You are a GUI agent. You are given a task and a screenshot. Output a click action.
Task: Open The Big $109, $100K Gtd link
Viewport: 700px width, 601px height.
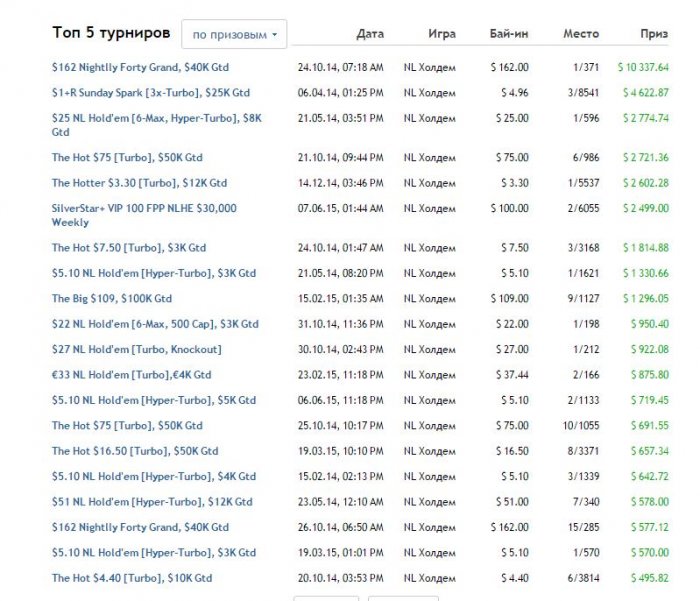(x=112, y=298)
